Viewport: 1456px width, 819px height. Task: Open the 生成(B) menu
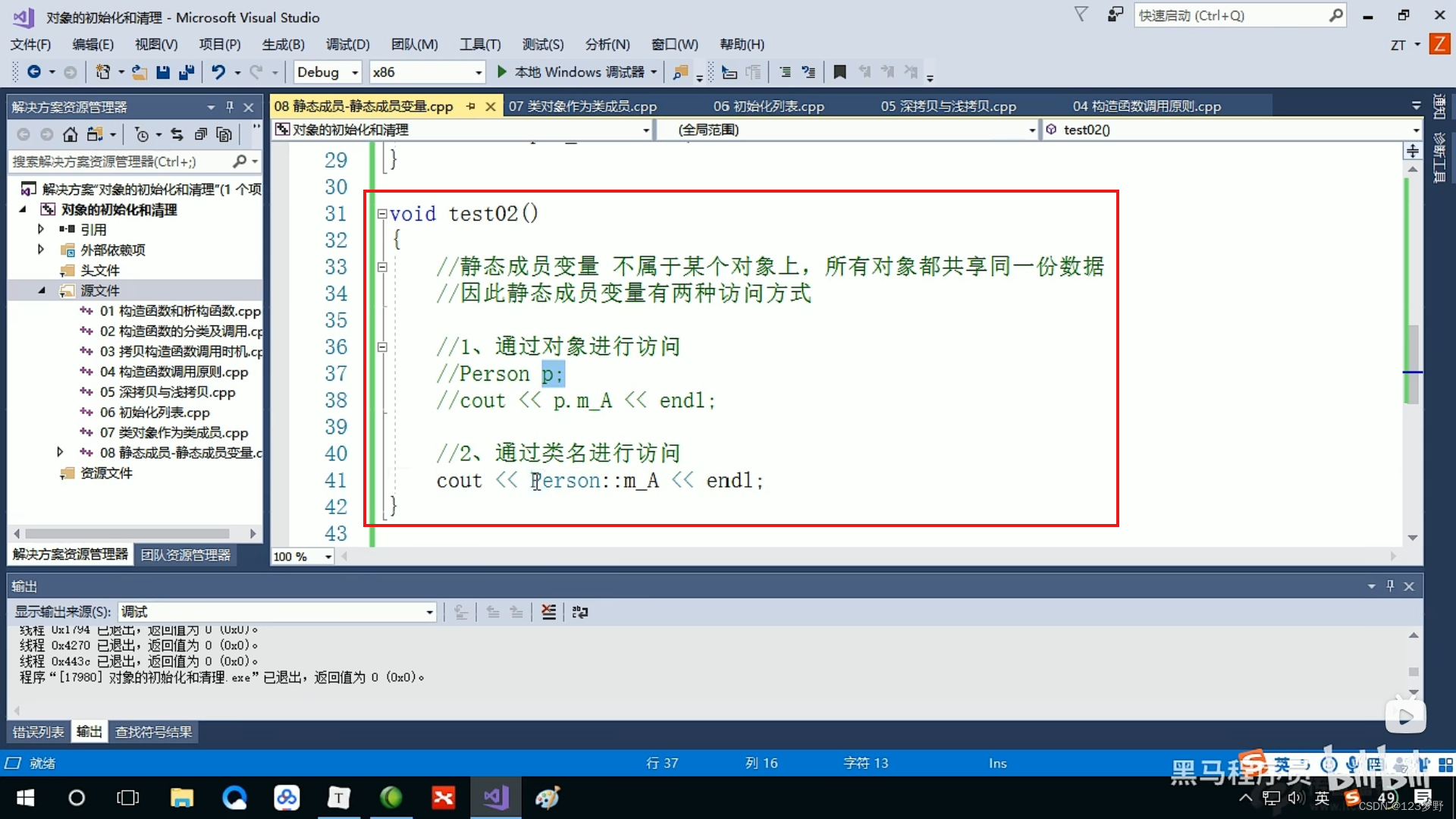coord(283,45)
